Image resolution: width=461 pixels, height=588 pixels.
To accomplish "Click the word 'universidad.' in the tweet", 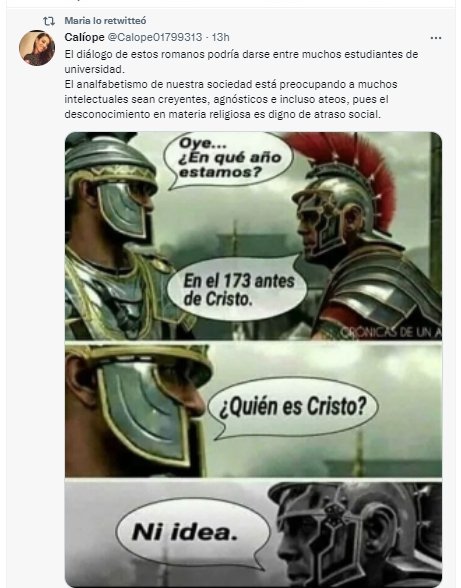I will tap(94, 69).
